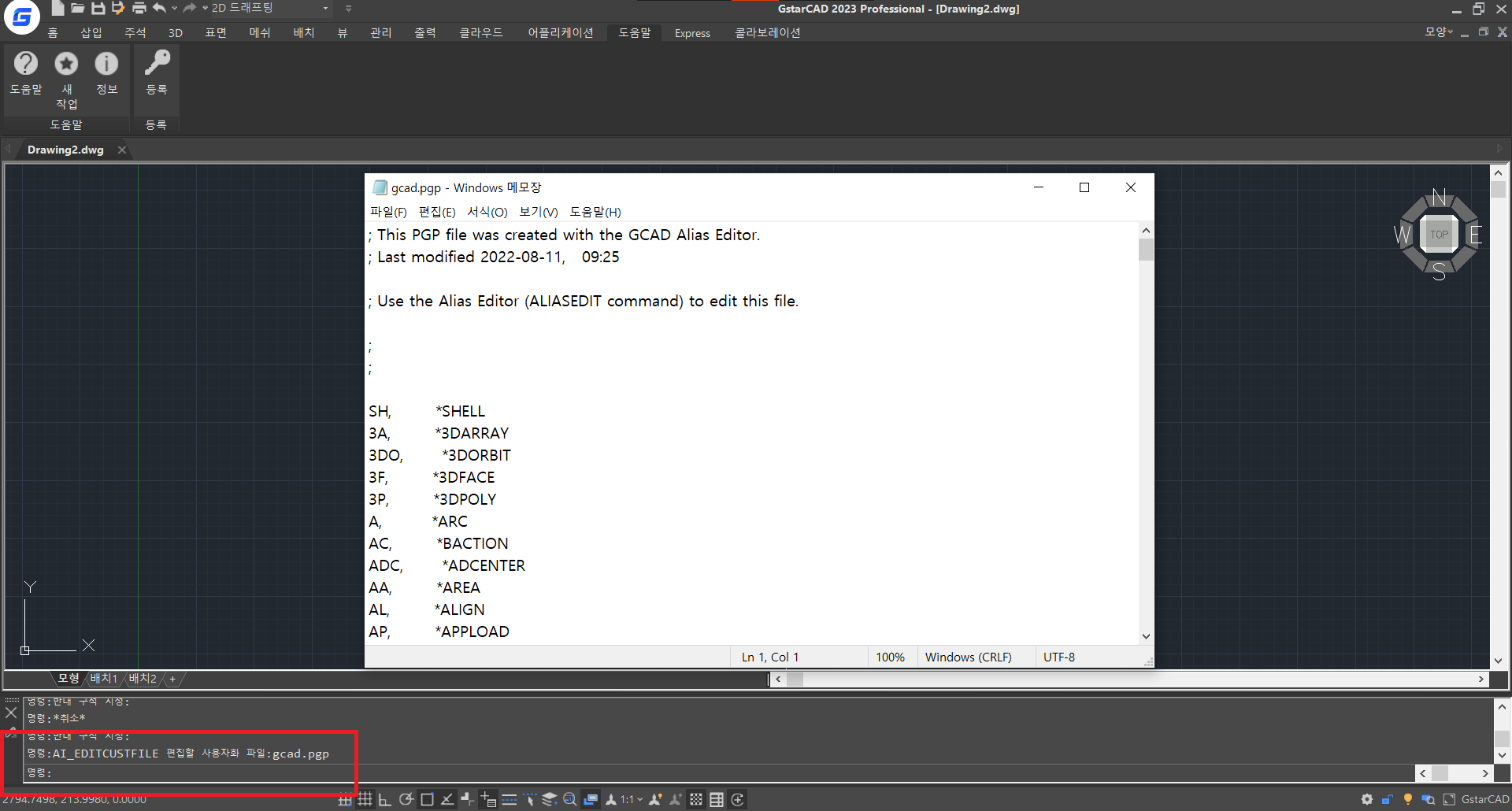Toggle polar tracking icon in status bar
The height and width of the screenshot is (811, 1512).
click(x=406, y=800)
